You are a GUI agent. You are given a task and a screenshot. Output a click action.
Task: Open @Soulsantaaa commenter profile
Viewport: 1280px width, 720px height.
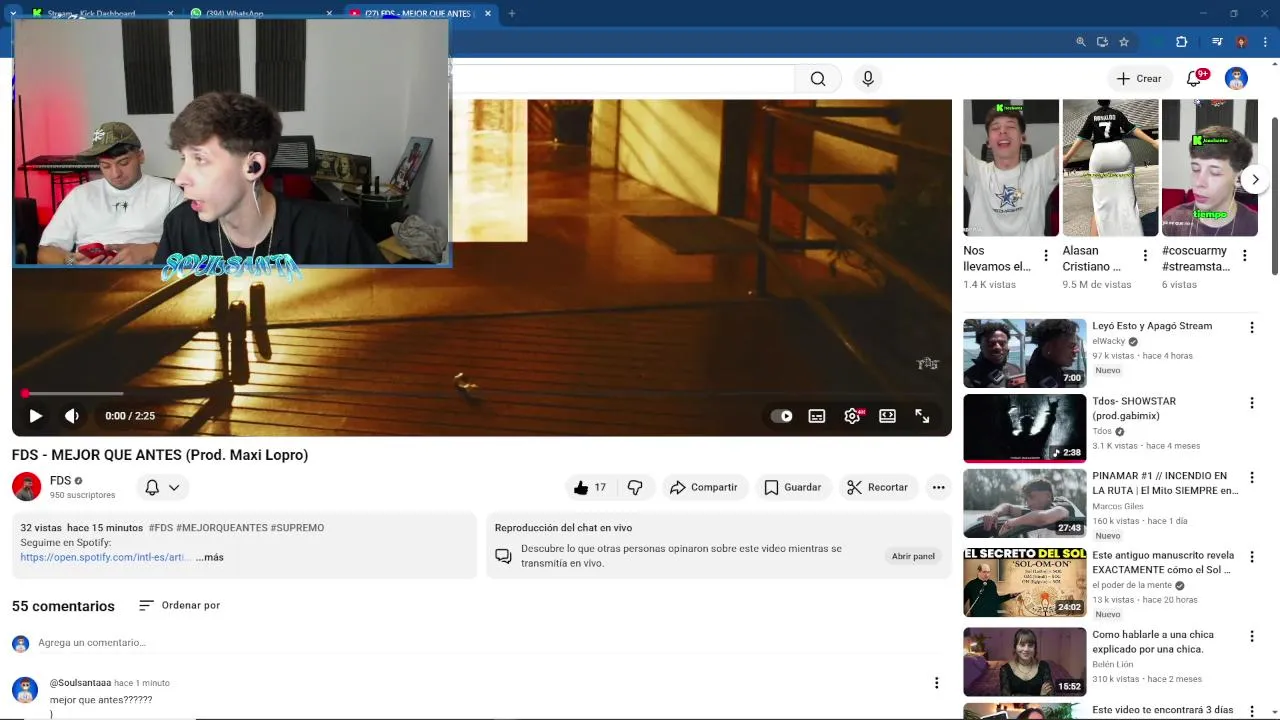tap(80, 683)
